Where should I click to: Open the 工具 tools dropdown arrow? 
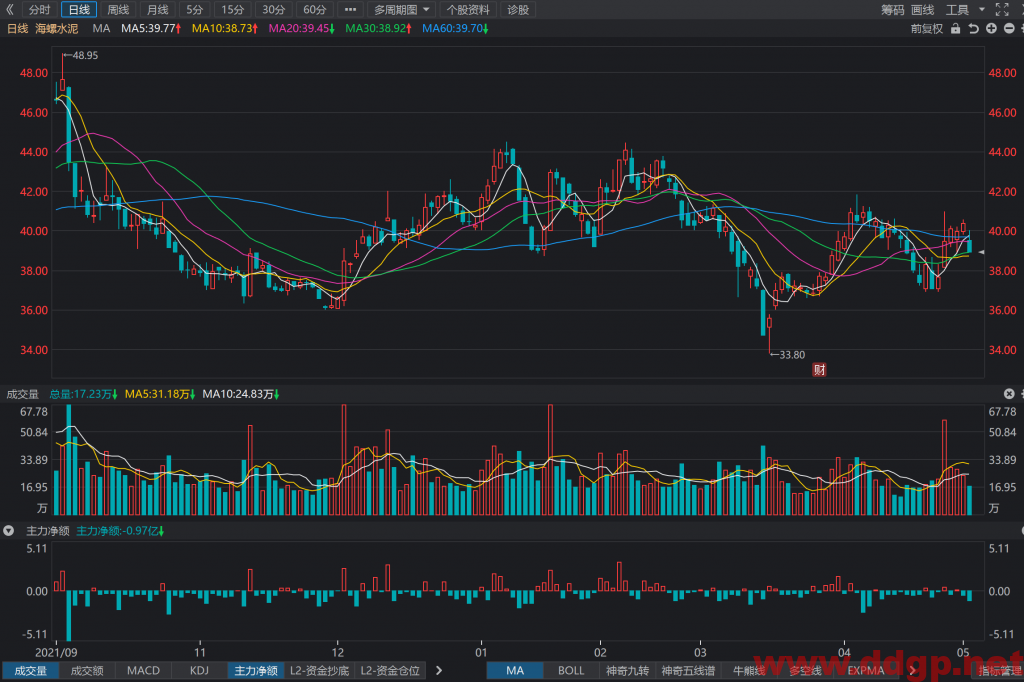(982, 10)
